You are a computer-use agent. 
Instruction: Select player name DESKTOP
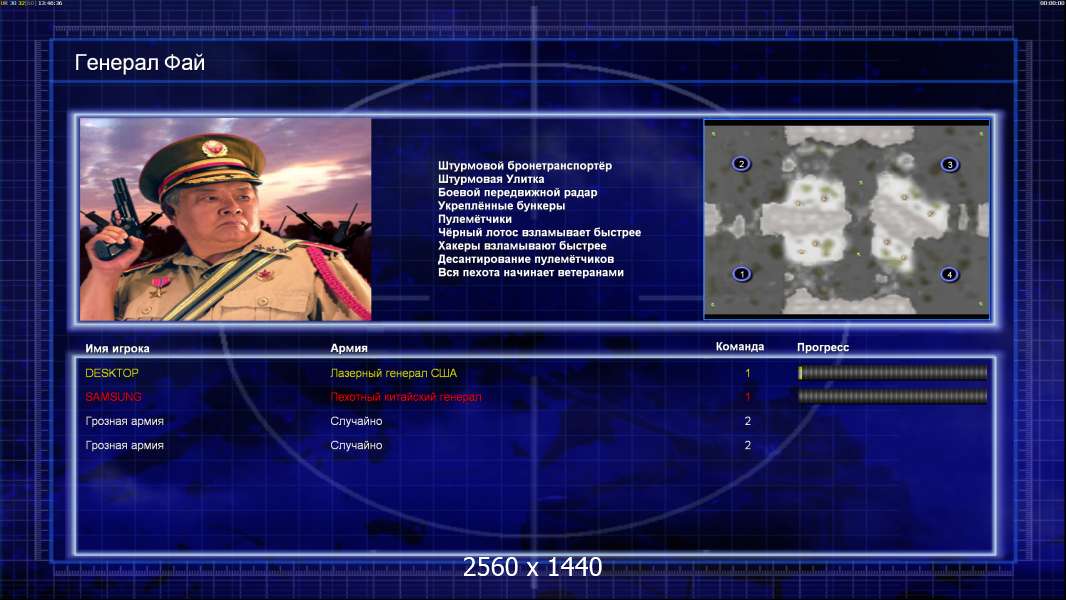point(111,373)
